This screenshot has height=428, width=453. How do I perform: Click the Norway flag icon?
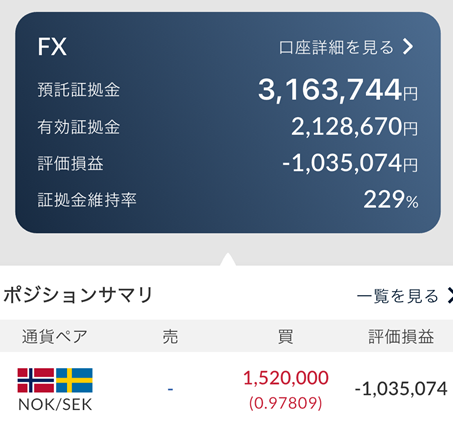(36, 380)
